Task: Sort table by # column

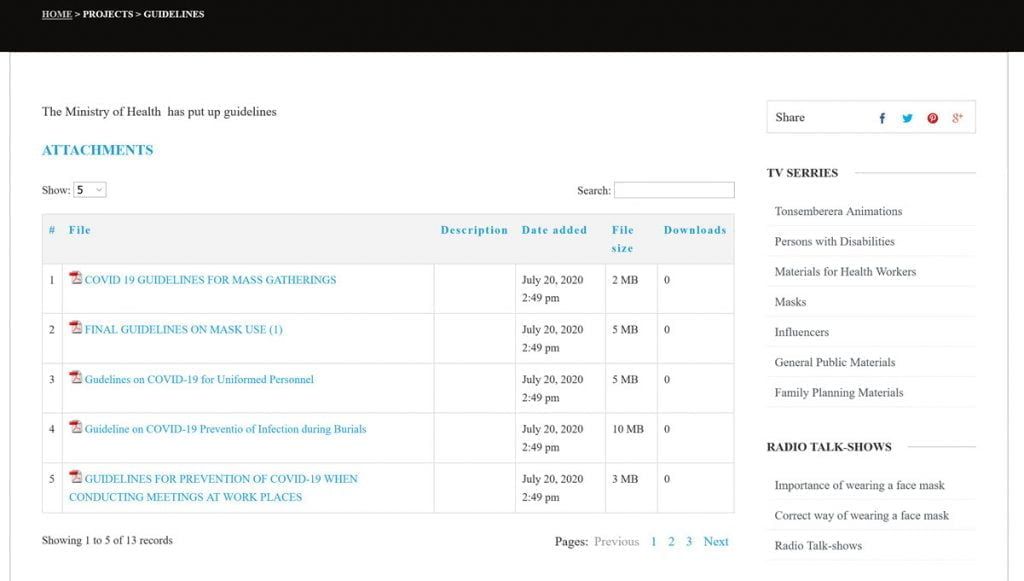Action: pyautogui.click(x=52, y=230)
